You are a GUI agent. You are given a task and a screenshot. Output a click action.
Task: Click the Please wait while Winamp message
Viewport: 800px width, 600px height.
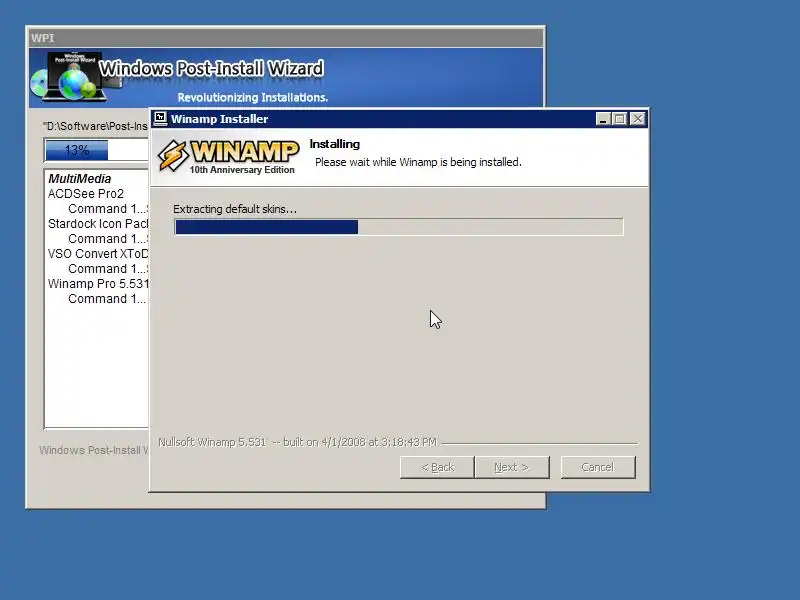click(418, 162)
